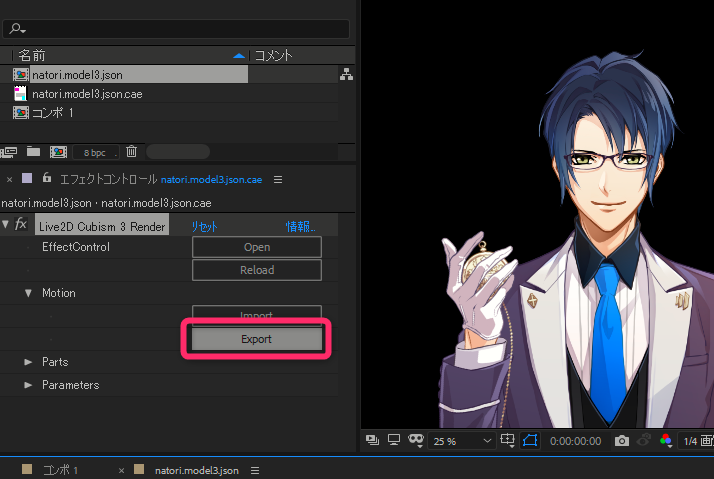714x479 pixels.
Task: Switch to the コンポ 1 timeline tab
Action: 61,470
